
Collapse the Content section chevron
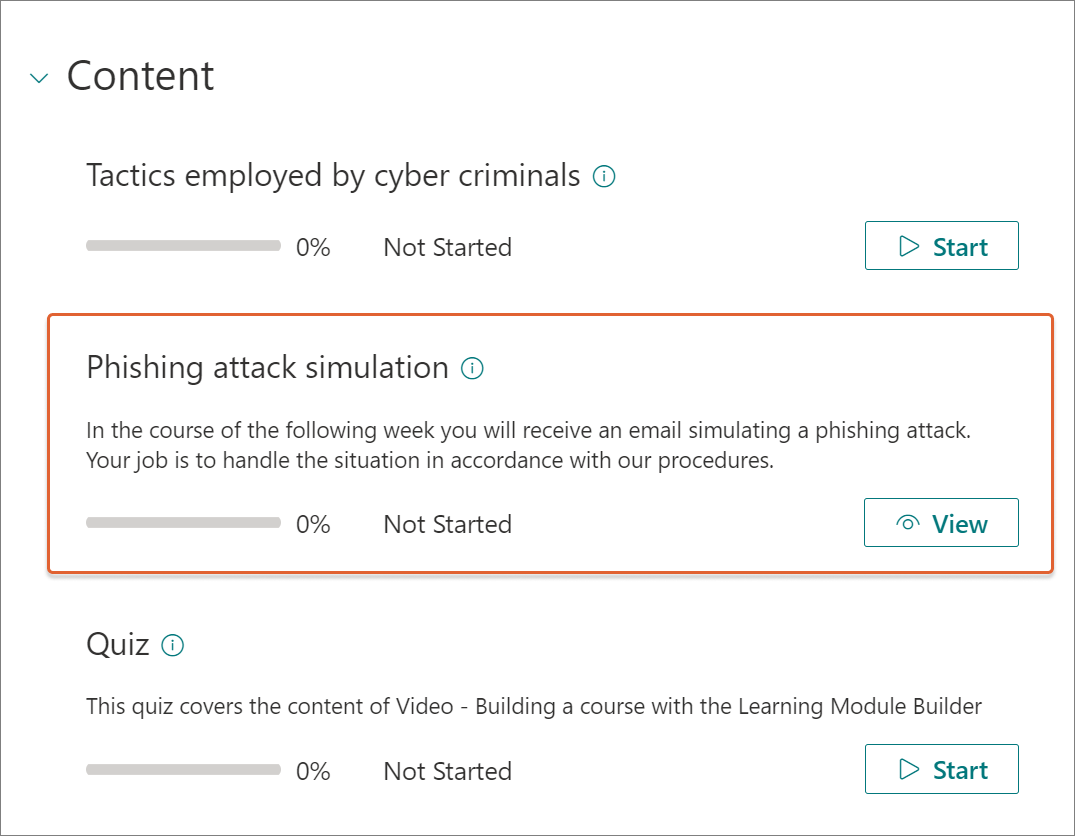(x=39, y=78)
